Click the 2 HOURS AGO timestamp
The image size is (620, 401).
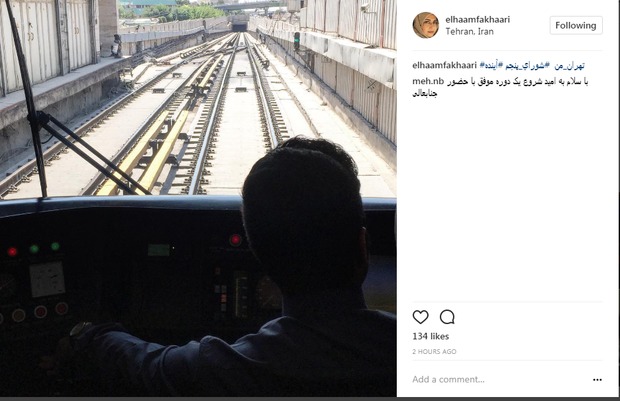pyautogui.click(x=434, y=352)
